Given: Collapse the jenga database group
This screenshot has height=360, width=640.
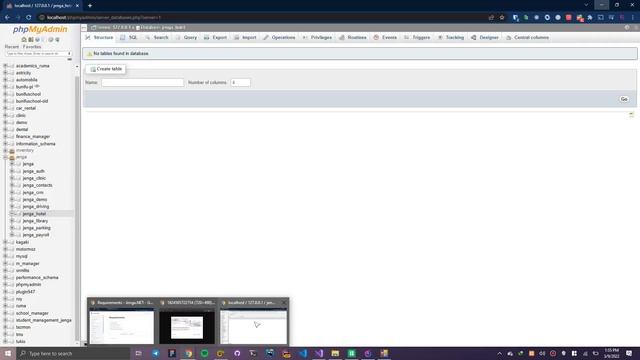Looking at the screenshot, I should point(5,157).
